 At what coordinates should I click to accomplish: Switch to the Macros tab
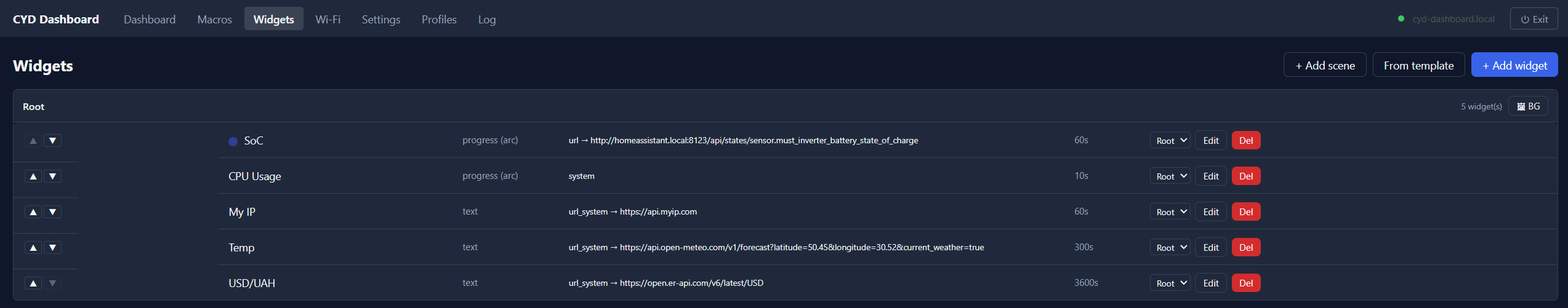pyautogui.click(x=215, y=19)
